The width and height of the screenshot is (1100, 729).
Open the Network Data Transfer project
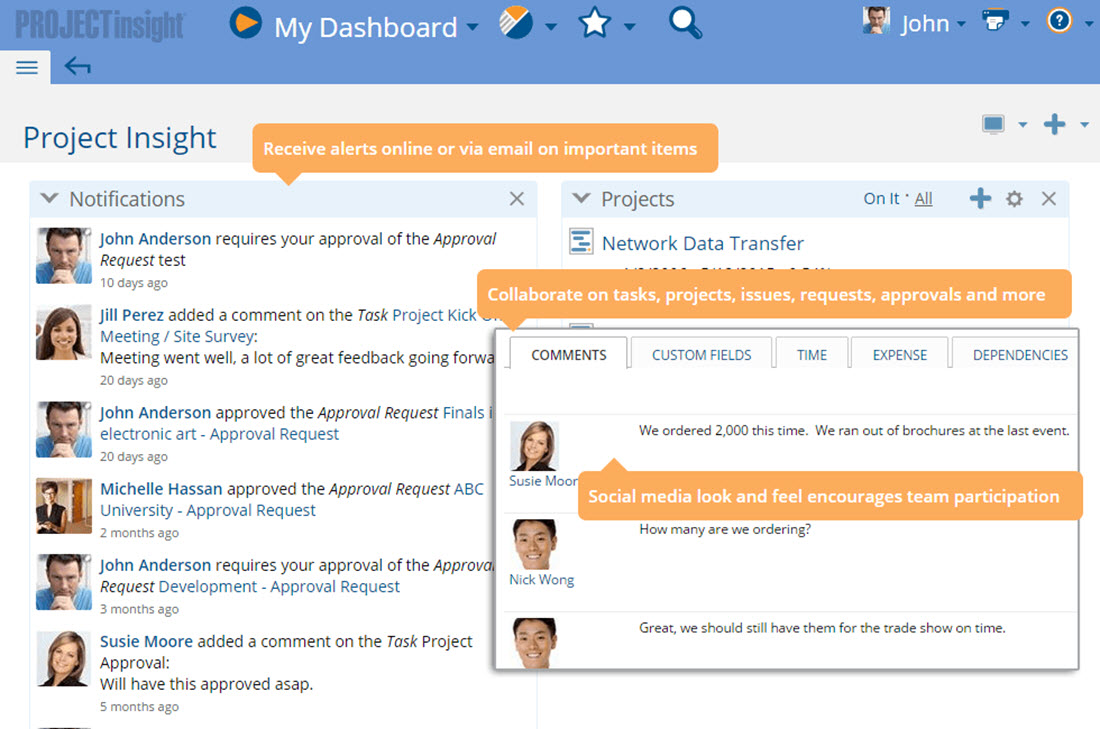703,243
